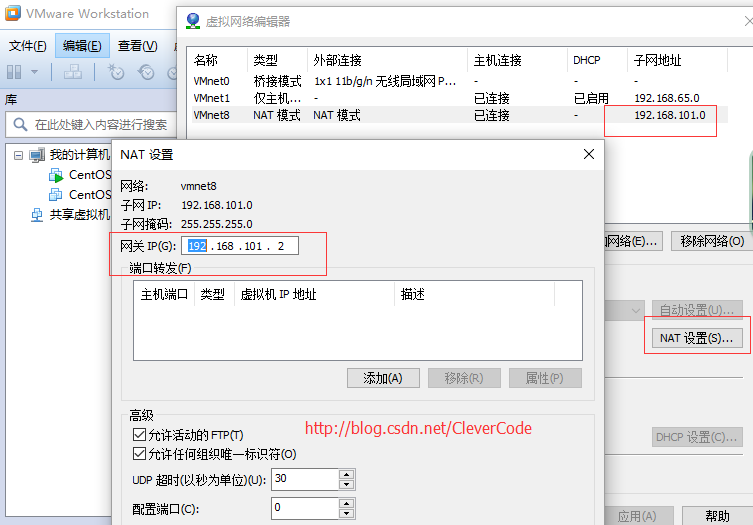Image resolution: width=753 pixels, height=525 pixels.
Task: Select the VMnet1 host-only network row
Action: pyautogui.click(x=460, y=98)
